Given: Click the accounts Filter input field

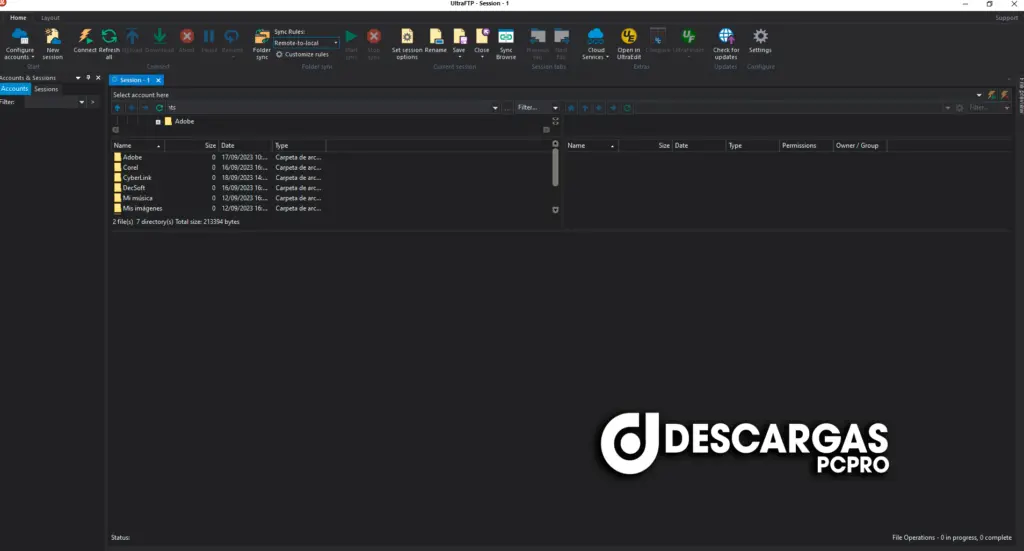Looking at the screenshot, I should coord(51,102).
